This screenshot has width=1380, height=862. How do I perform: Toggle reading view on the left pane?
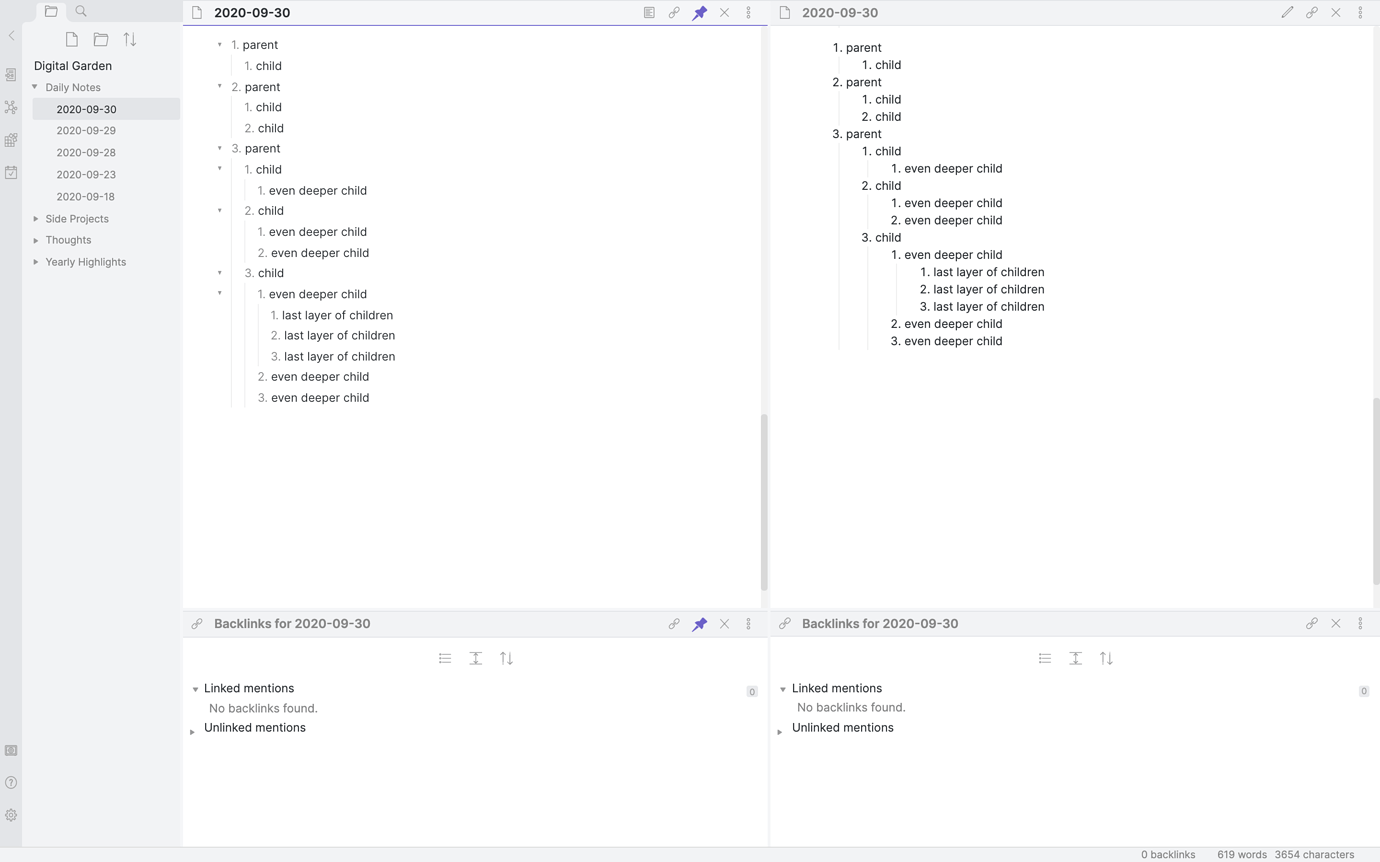[649, 12]
